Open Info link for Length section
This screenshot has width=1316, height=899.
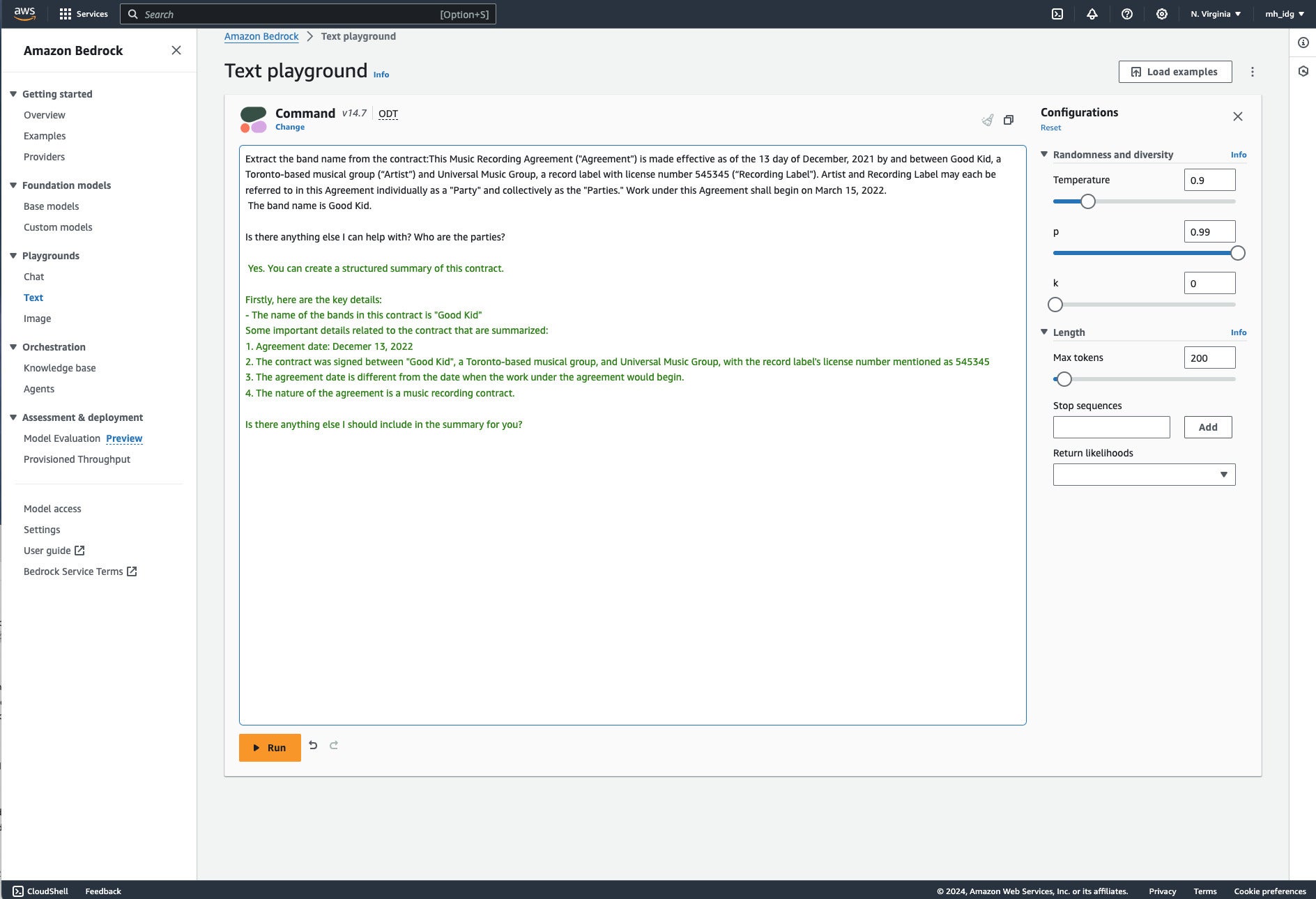tap(1239, 332)
